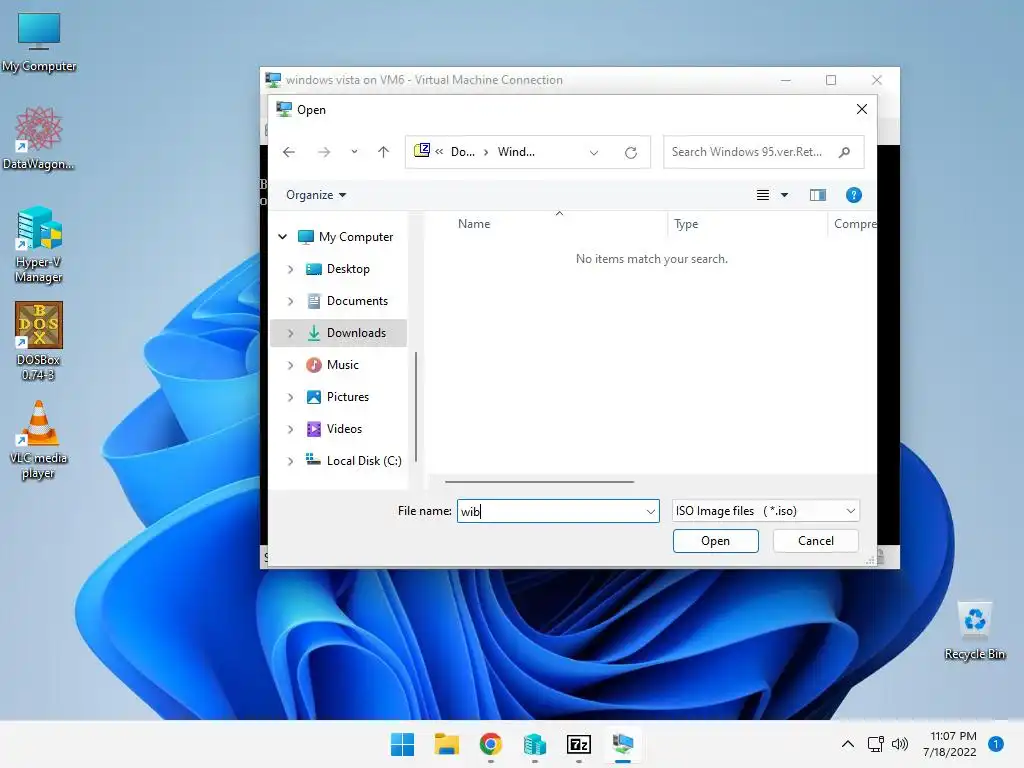1024x768 pixels.
Task: Select Videos in navigation tree
Action: [x=334, y=429]
